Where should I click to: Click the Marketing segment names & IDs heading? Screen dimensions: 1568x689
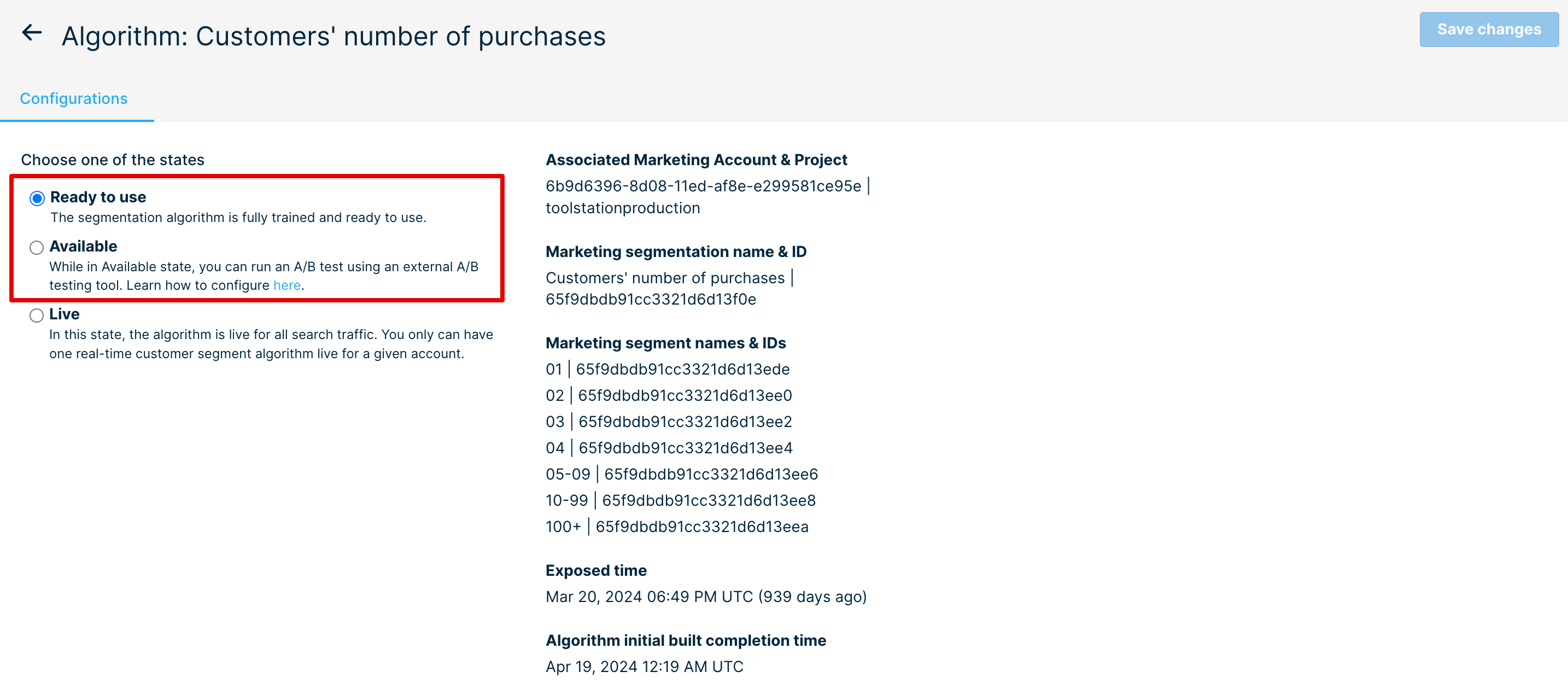665,343
